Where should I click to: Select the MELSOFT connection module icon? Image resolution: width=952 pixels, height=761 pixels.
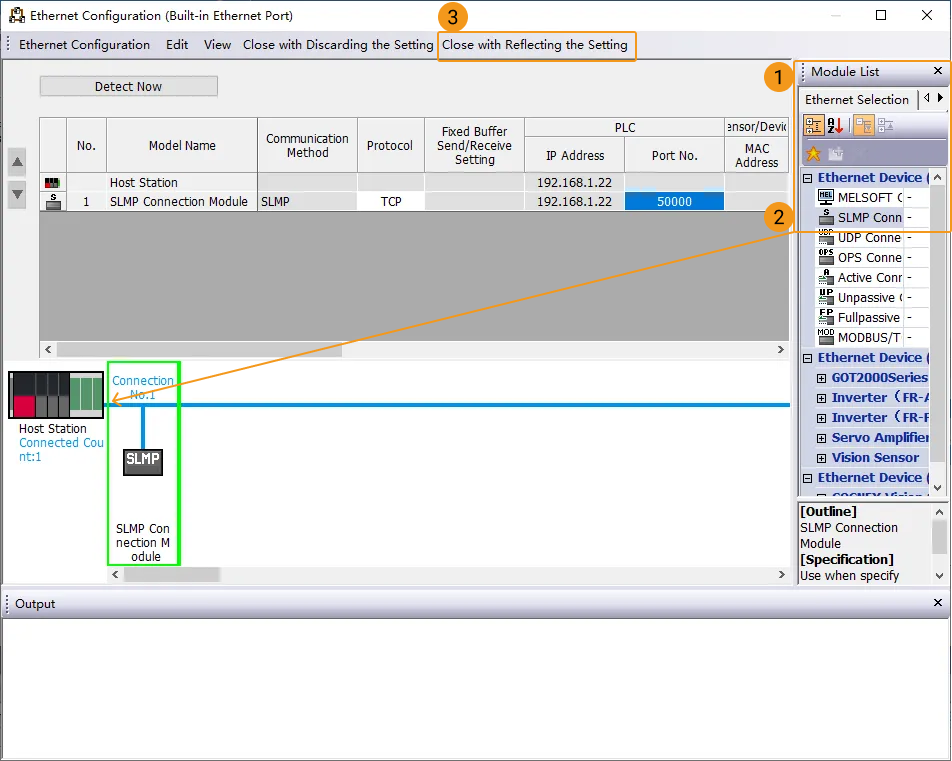(826, 197)
